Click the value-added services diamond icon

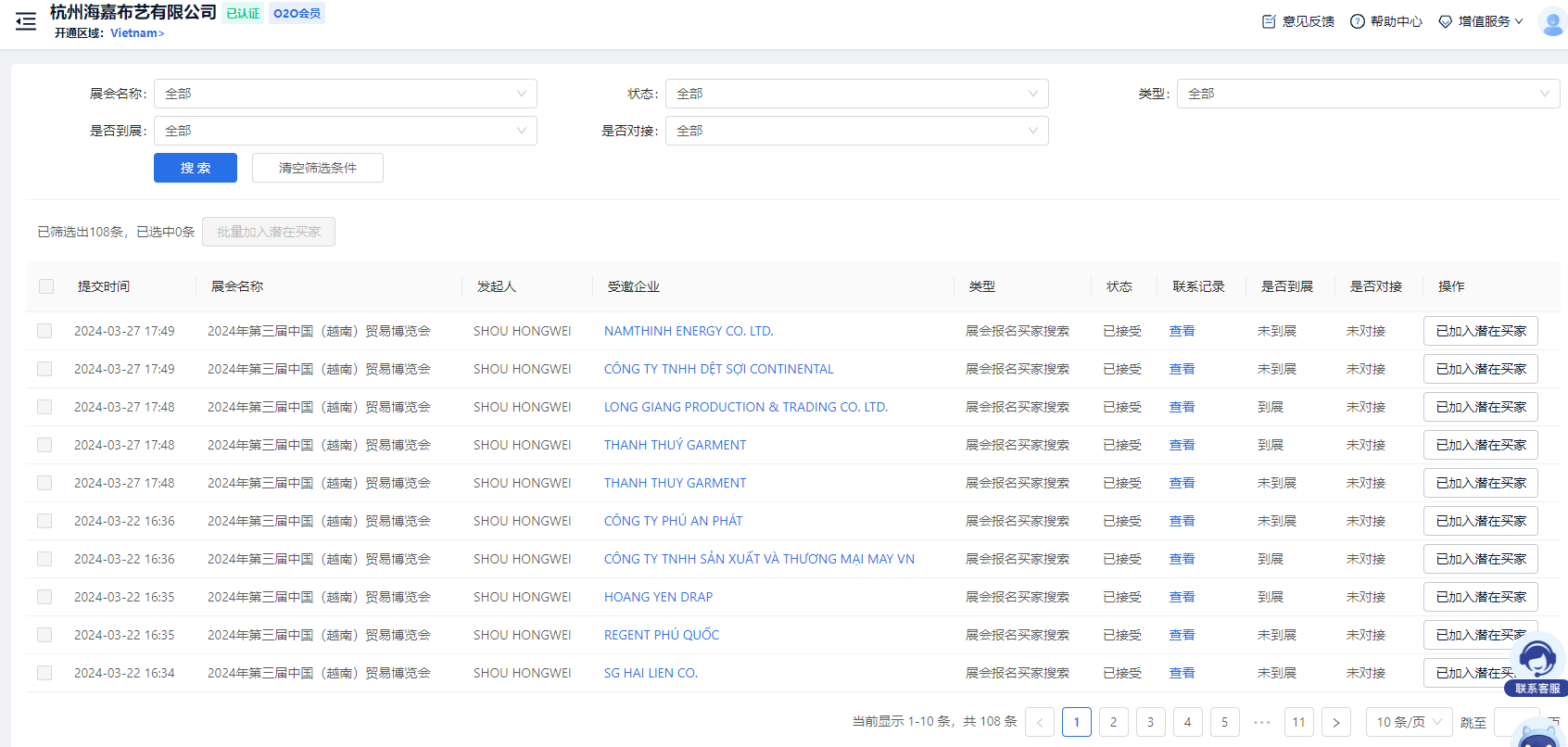click(1445, 21)
